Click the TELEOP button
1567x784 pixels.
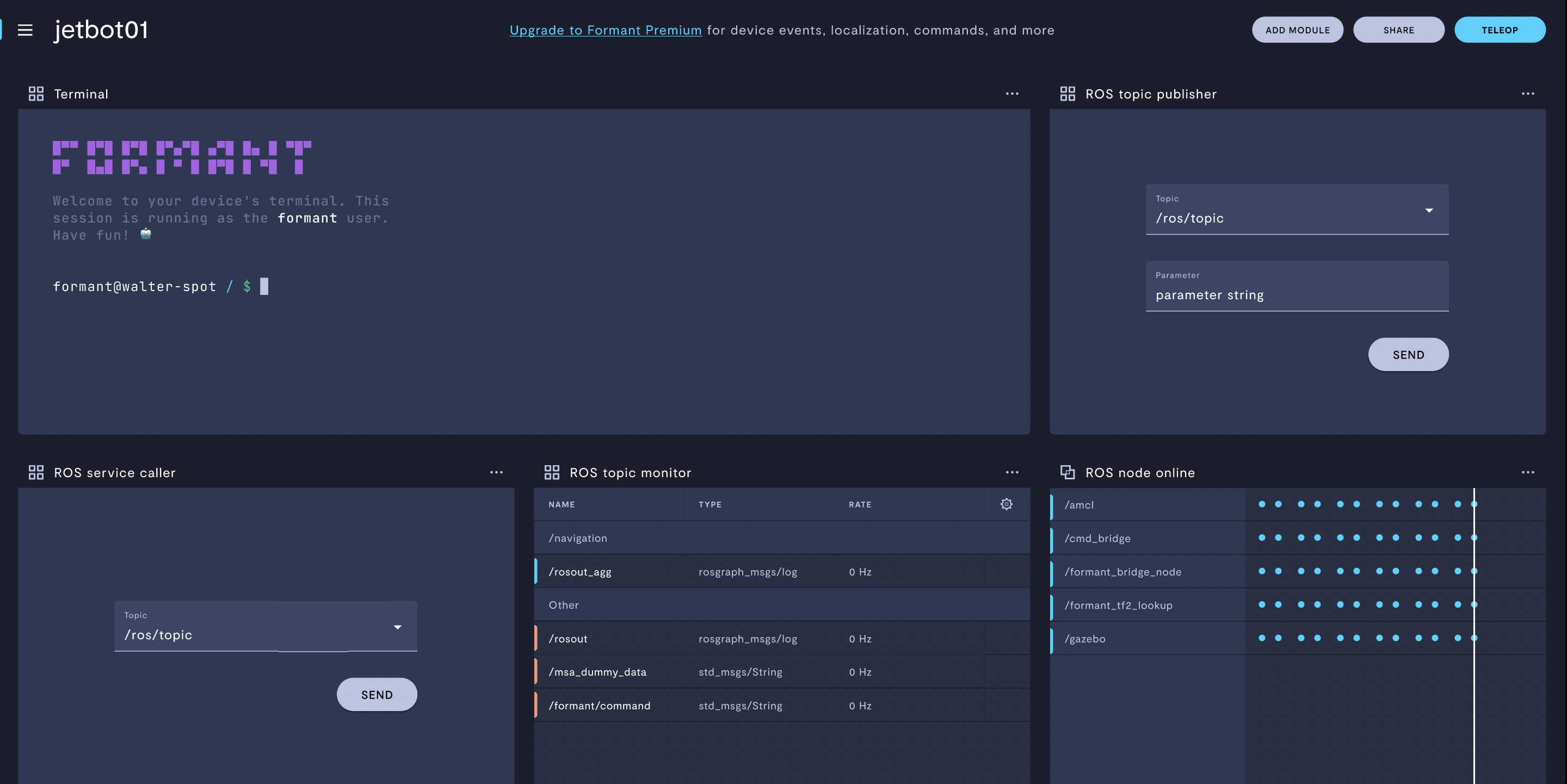point(1500,30)
